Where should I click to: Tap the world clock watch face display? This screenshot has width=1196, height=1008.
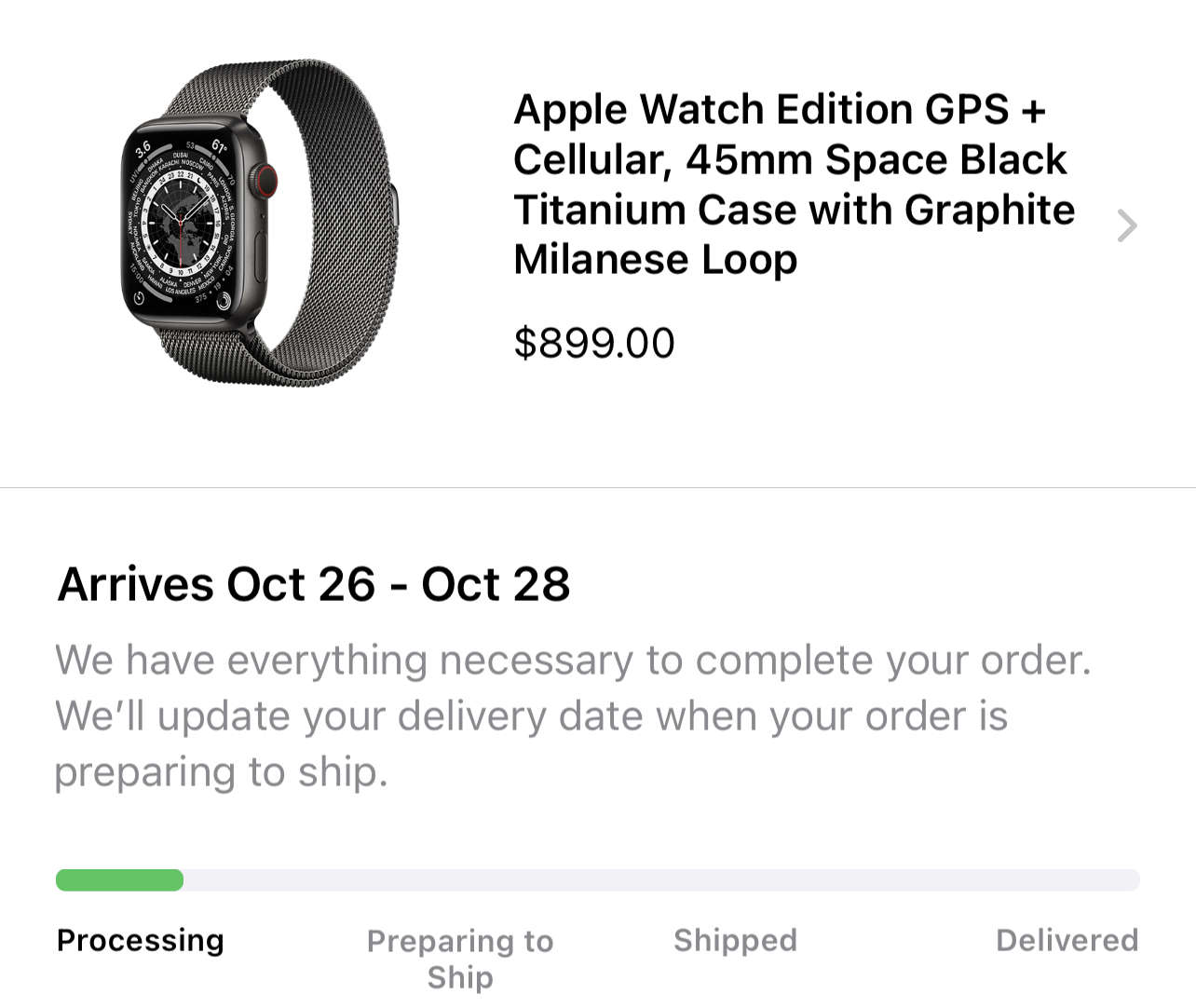click(x=181, y=223)
